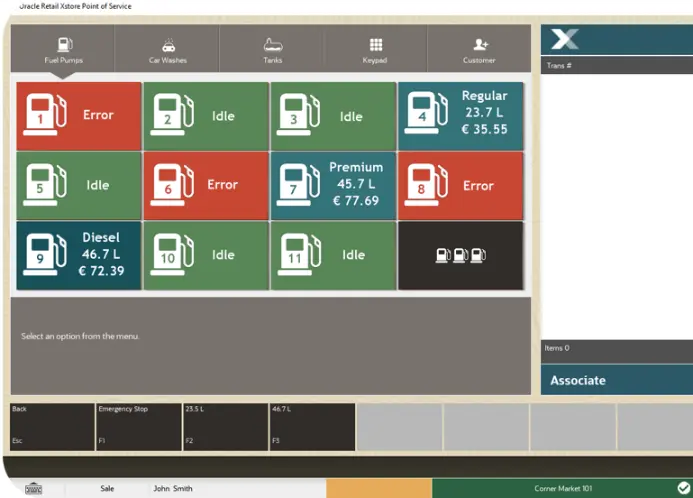Open pump 4 with Regular 23.7 L

(460, 116)
